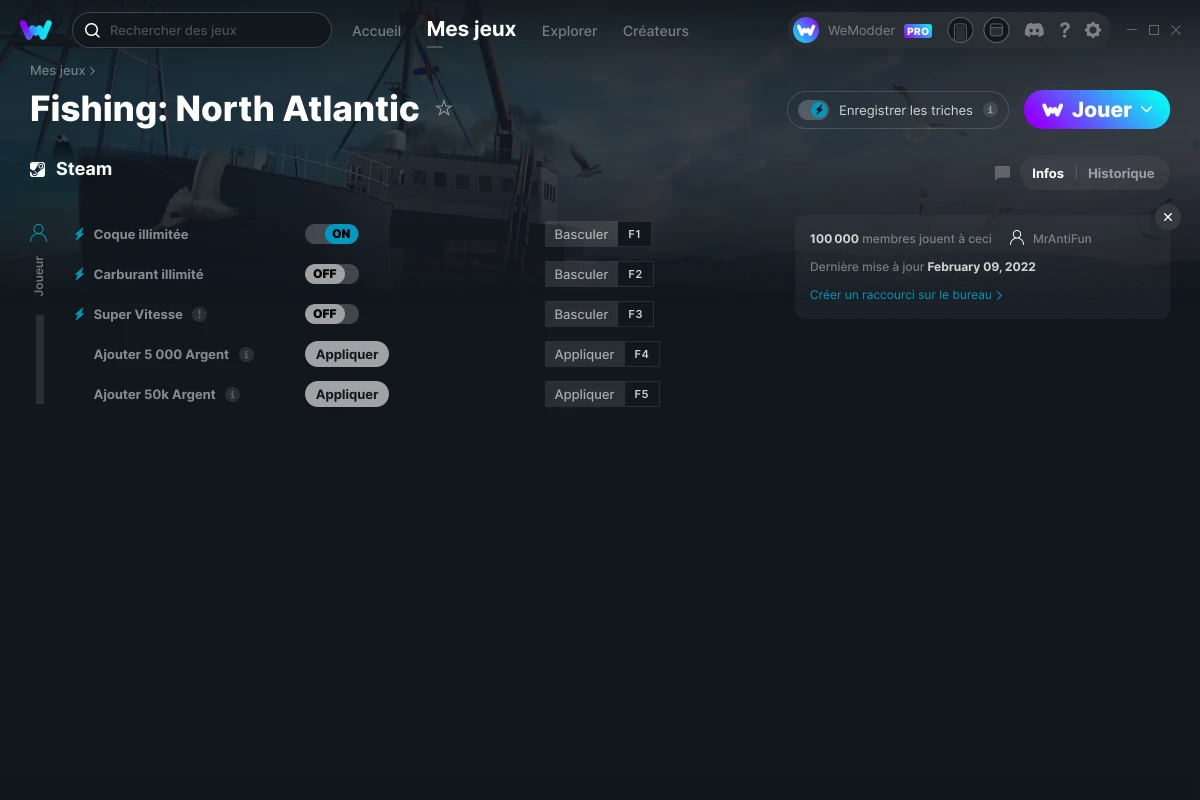Click info icon in Enregistrer les triches
The width and height of the screenshot is (1200, 800).
990,110
